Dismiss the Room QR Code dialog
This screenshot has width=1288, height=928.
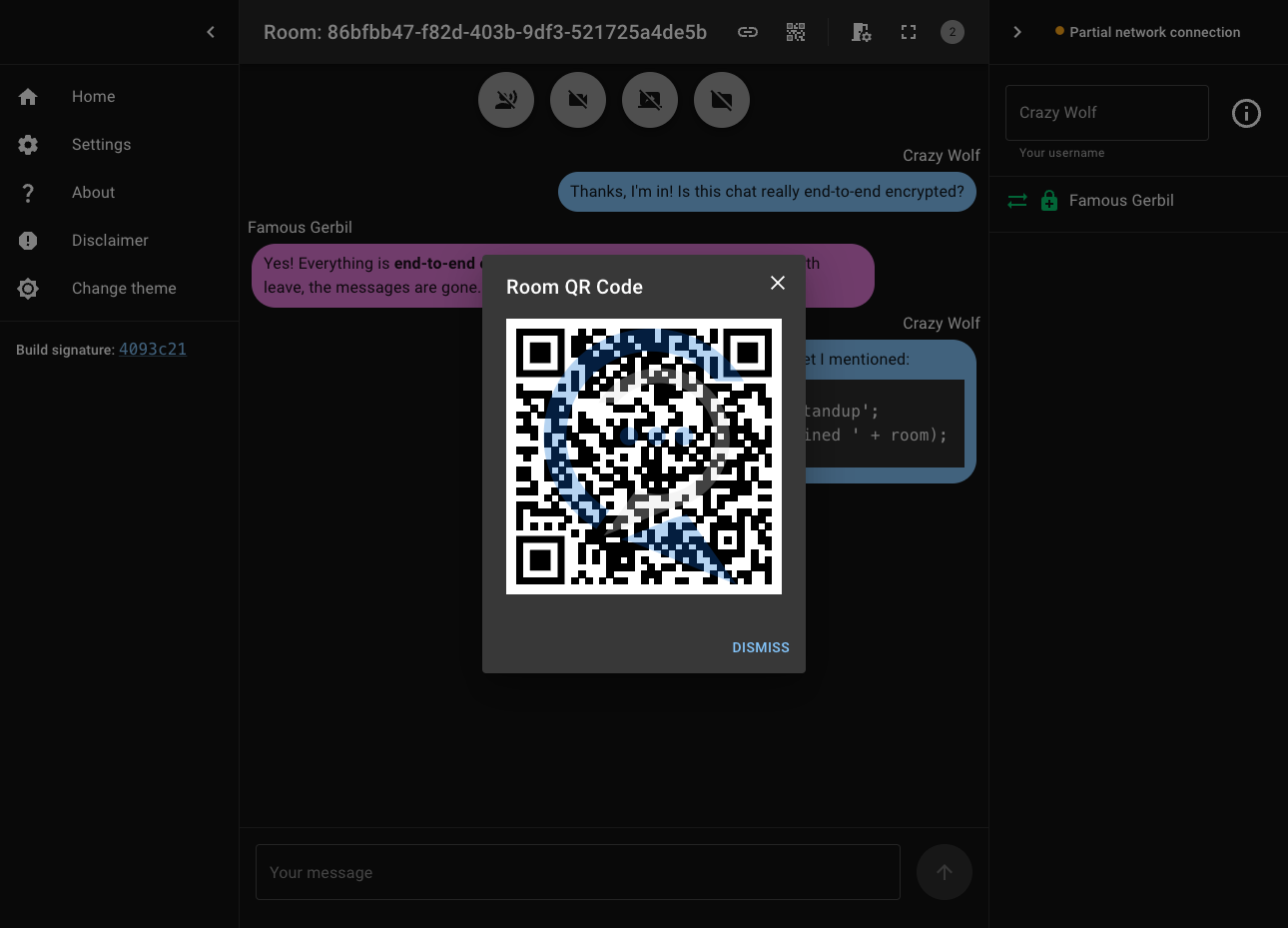point(761,647)
